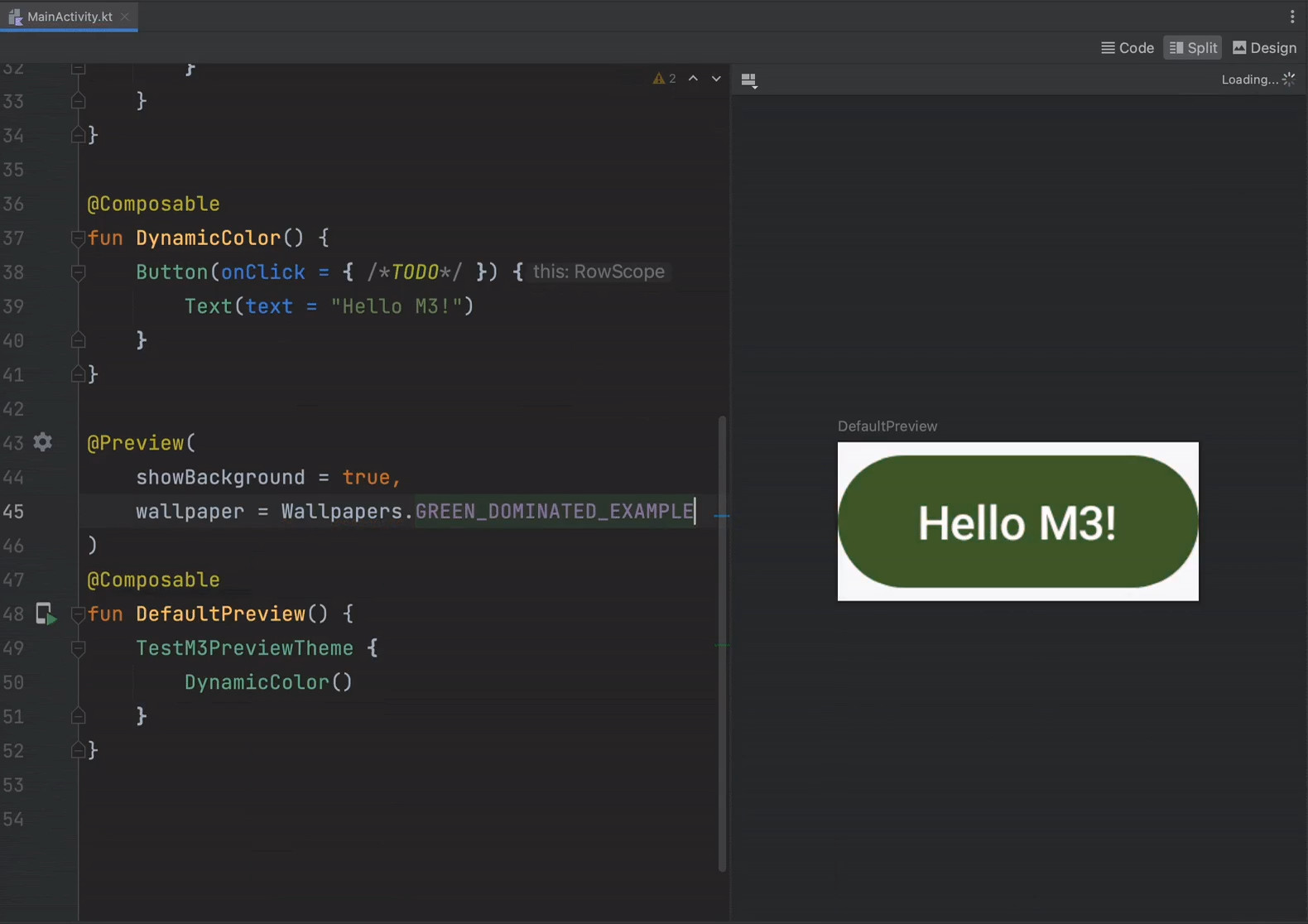The width and height of the screenshot is (1308, 924).
Task: Click the TODO comment on line 38
Action: pos(415,272)
